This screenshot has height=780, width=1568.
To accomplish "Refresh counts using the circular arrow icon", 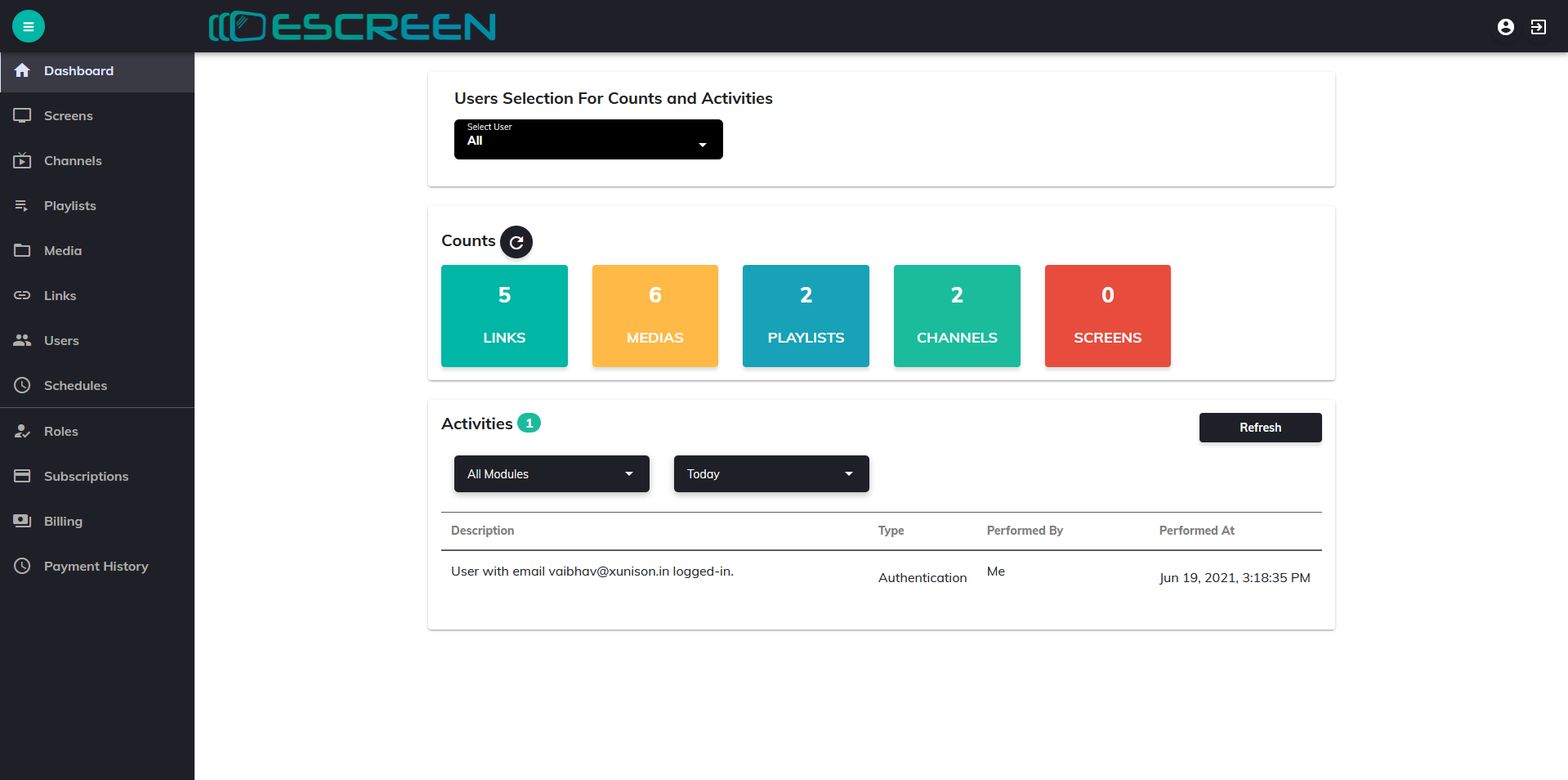I will point(516,242).
